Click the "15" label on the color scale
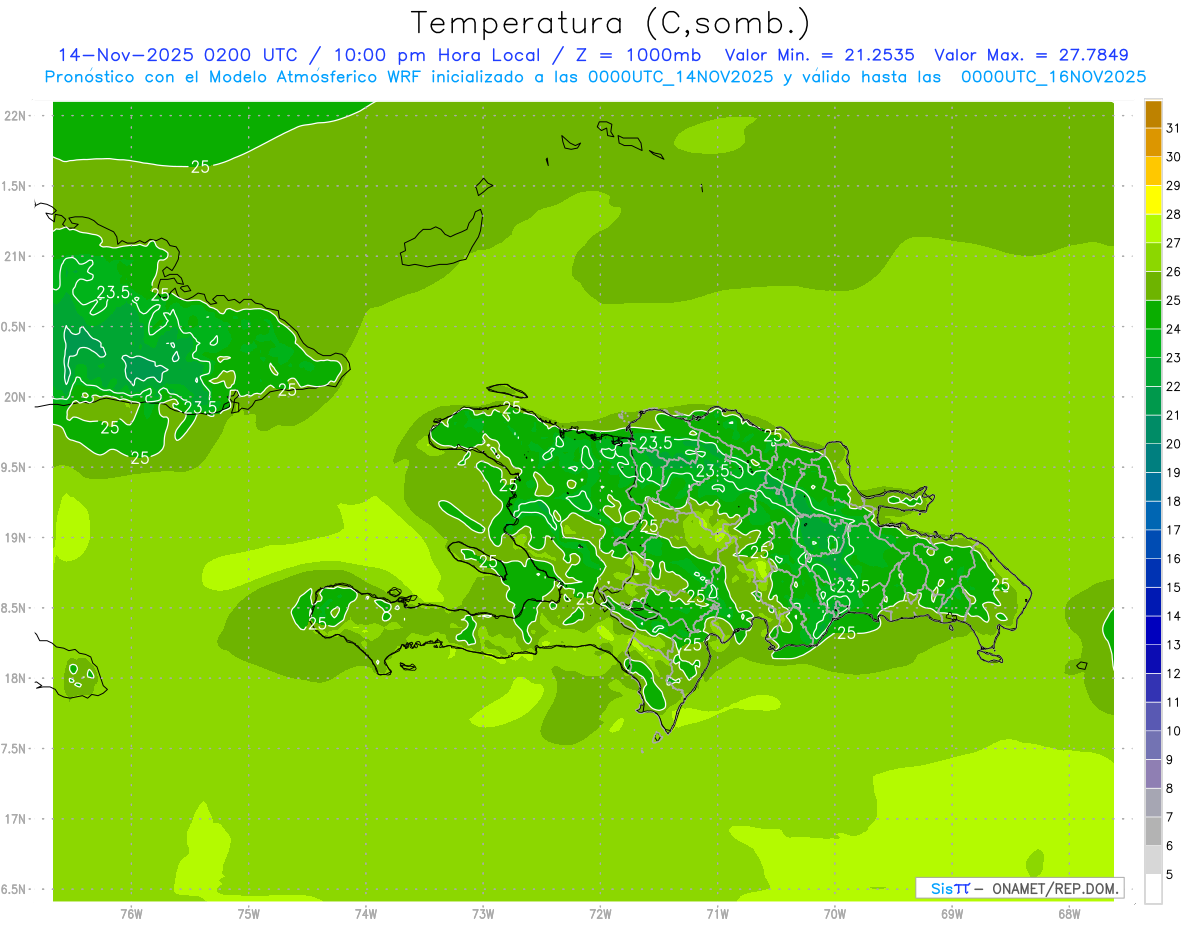1200x927 pixels. (x=1173, y=587)
